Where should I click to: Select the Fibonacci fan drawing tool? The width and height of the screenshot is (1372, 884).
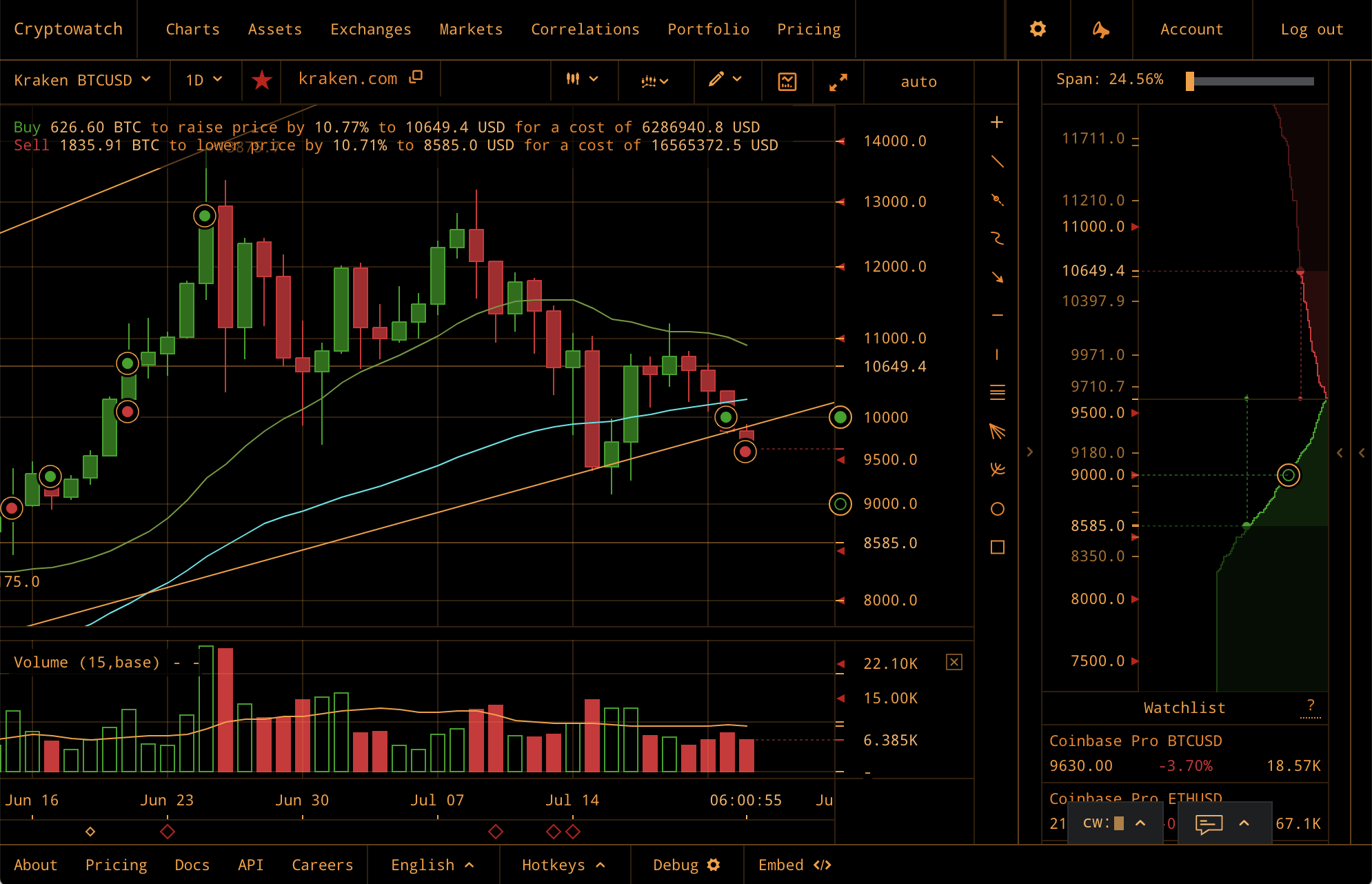(x=997, y=432)
